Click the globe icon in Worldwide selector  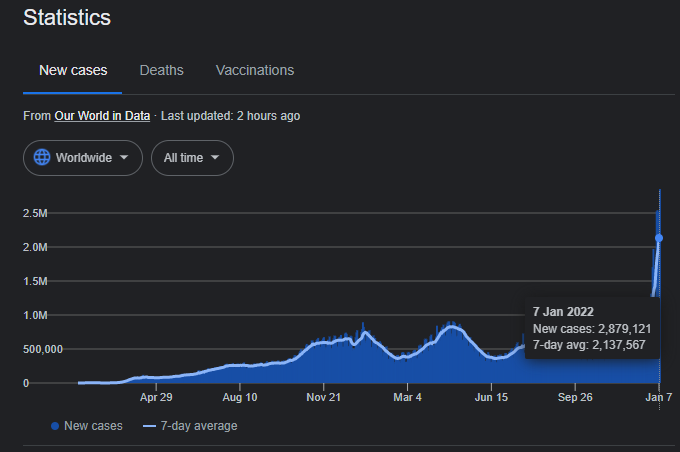42,158
